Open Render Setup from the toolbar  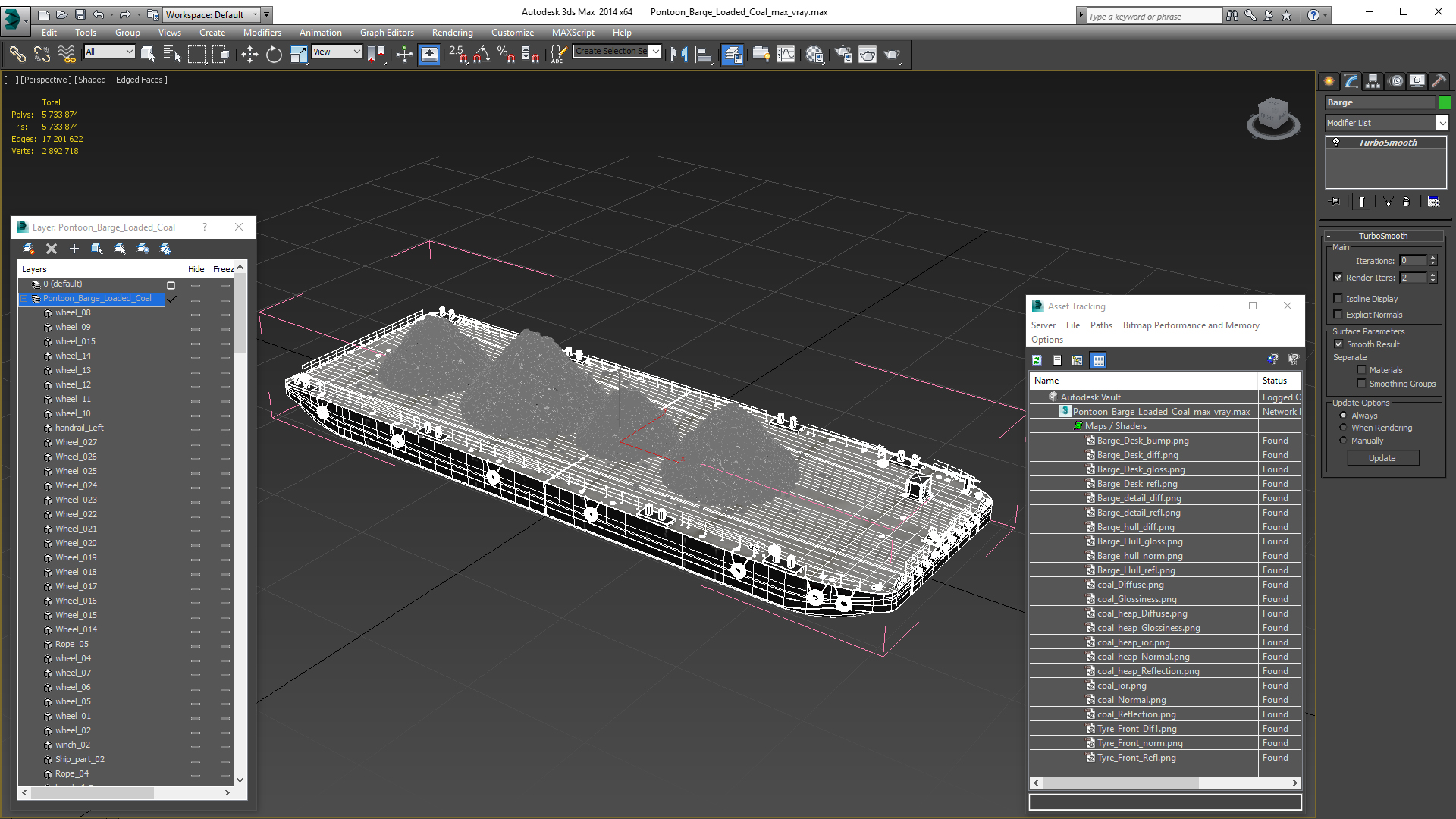tap(843, 54)
